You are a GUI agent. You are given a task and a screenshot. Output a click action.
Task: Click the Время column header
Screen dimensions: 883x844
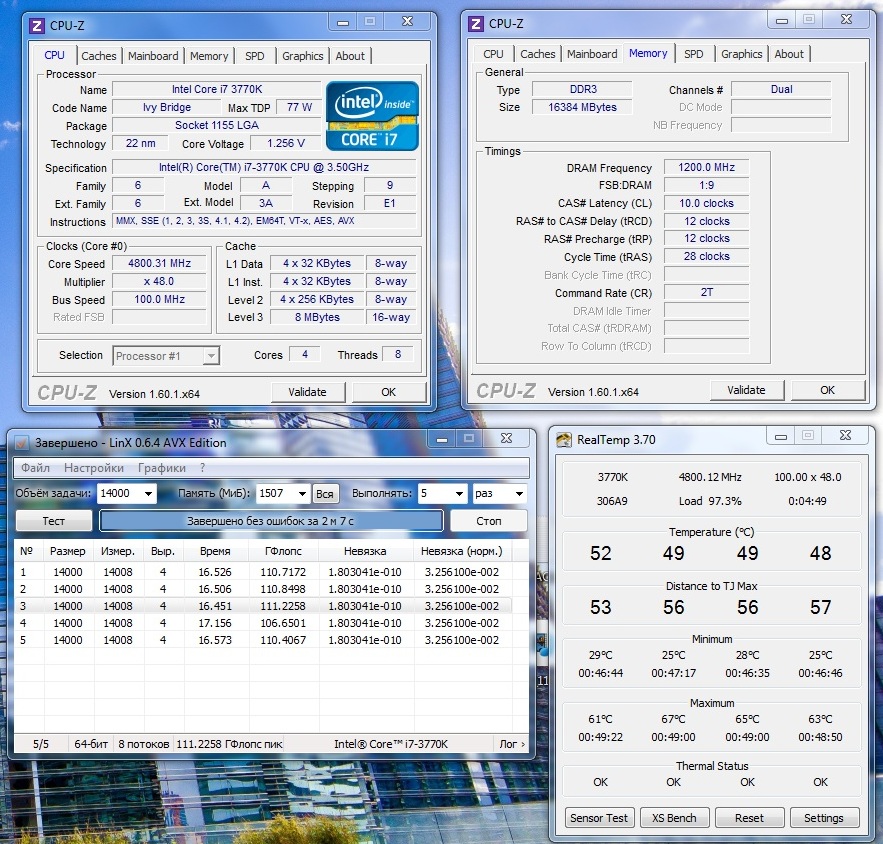[215, 551]
